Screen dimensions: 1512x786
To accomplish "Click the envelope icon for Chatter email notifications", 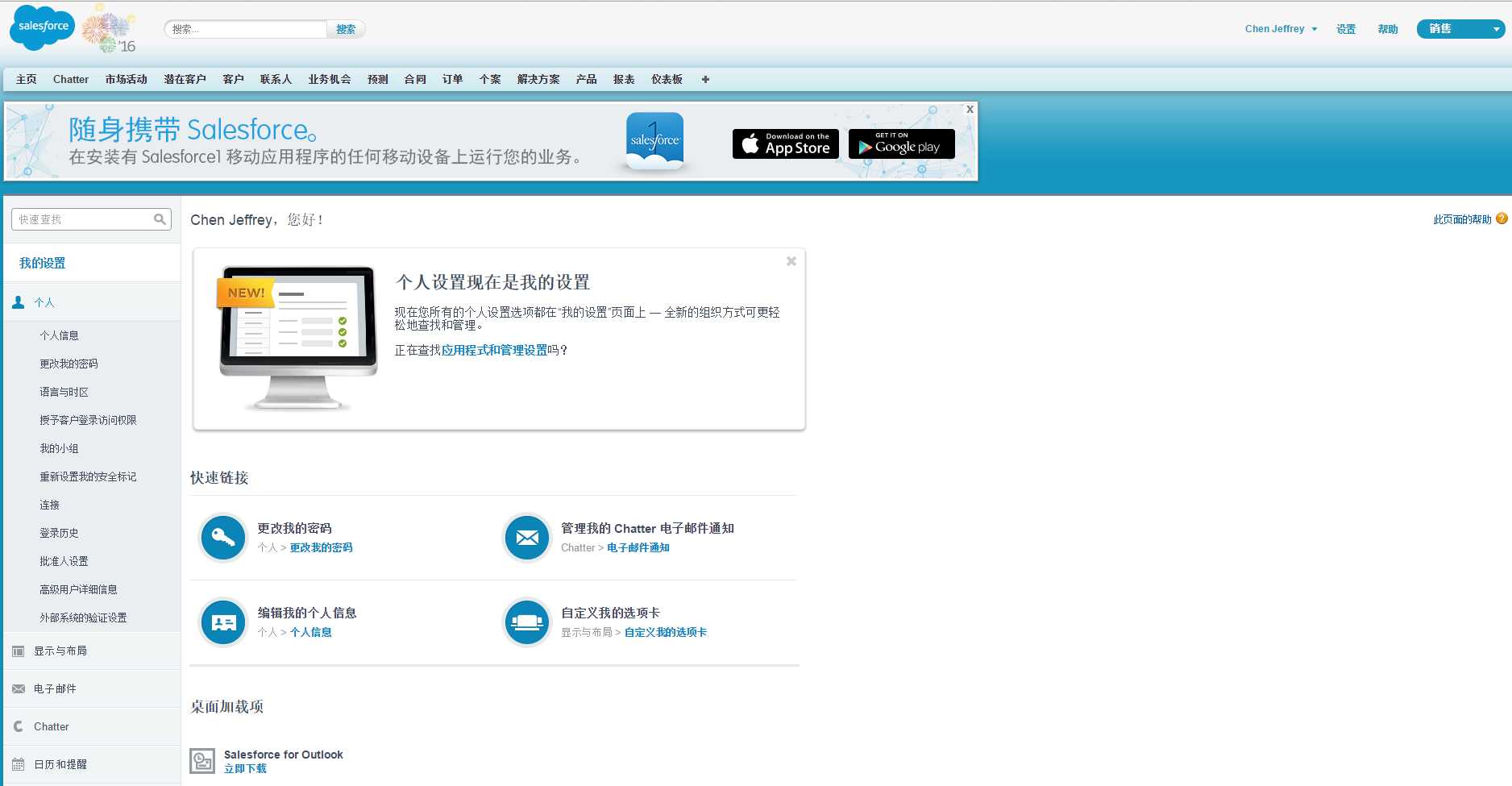I will pyautogui.click(x=527, y=537).
